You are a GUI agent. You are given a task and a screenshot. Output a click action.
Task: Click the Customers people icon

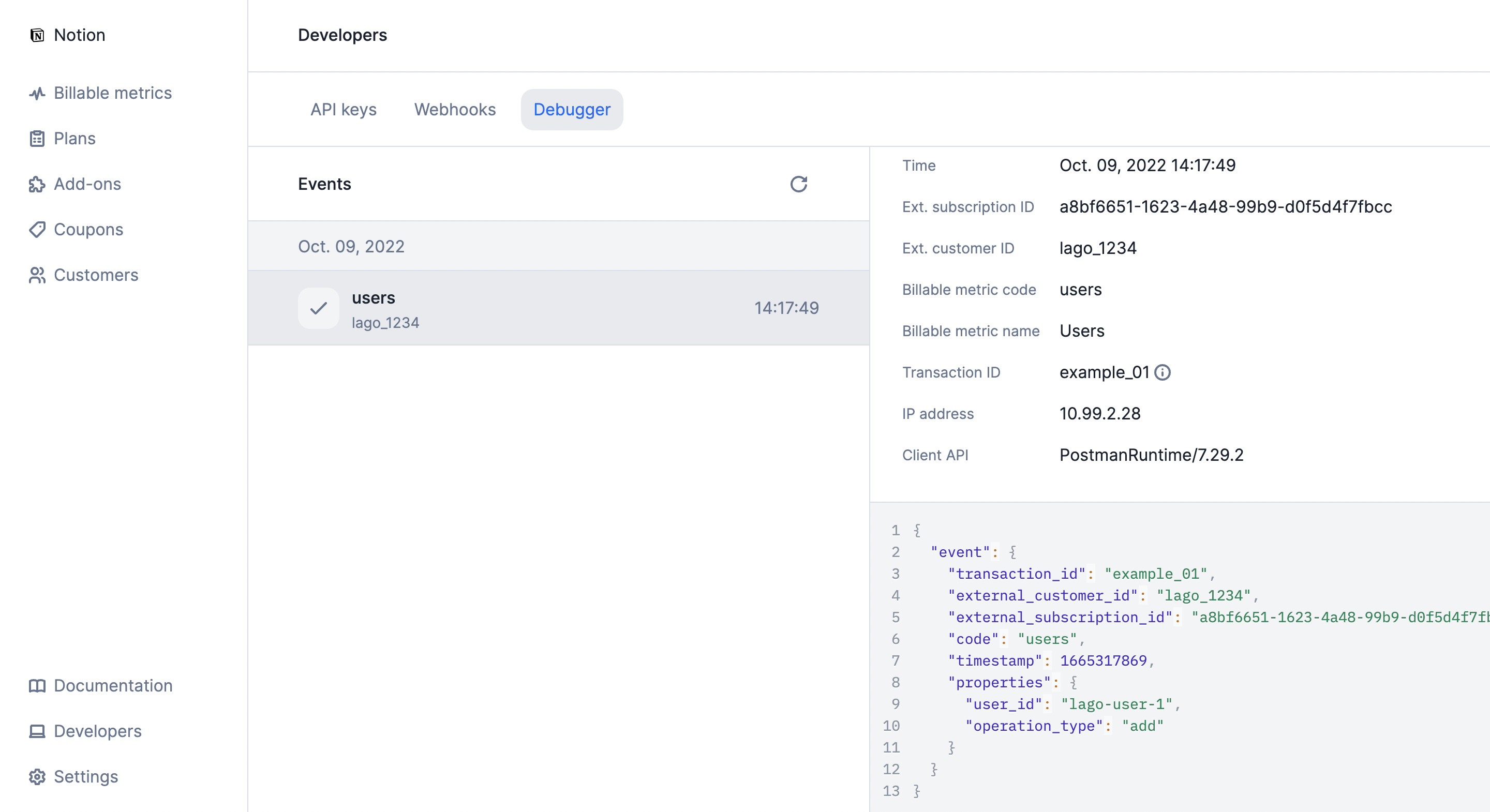pyautogui.click(x=37, y=275)
